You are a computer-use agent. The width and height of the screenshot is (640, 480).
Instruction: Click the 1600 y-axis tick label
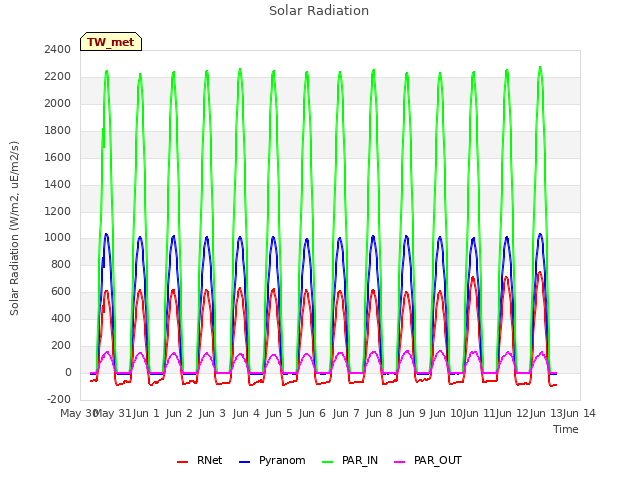coord(58,158)
